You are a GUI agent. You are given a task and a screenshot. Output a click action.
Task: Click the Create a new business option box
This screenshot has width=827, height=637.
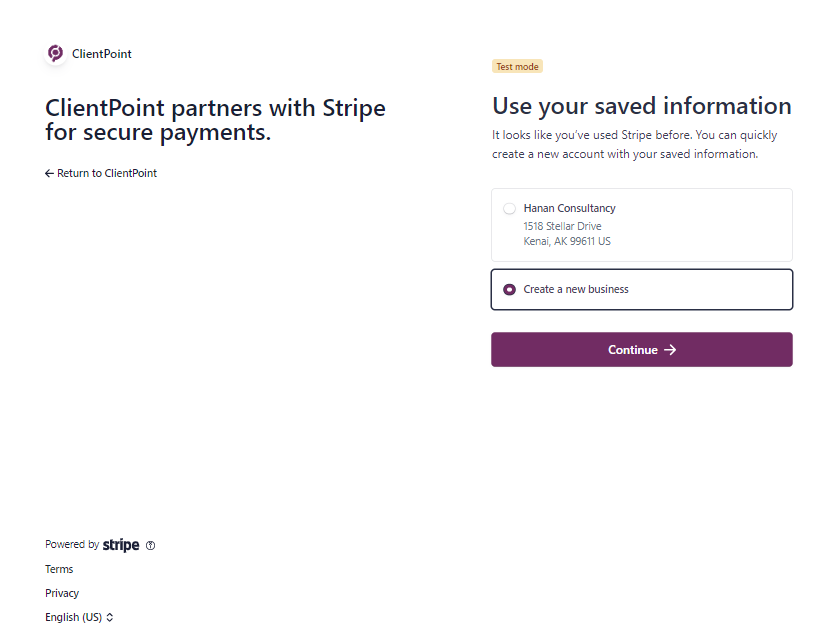(x=641, y=289)
